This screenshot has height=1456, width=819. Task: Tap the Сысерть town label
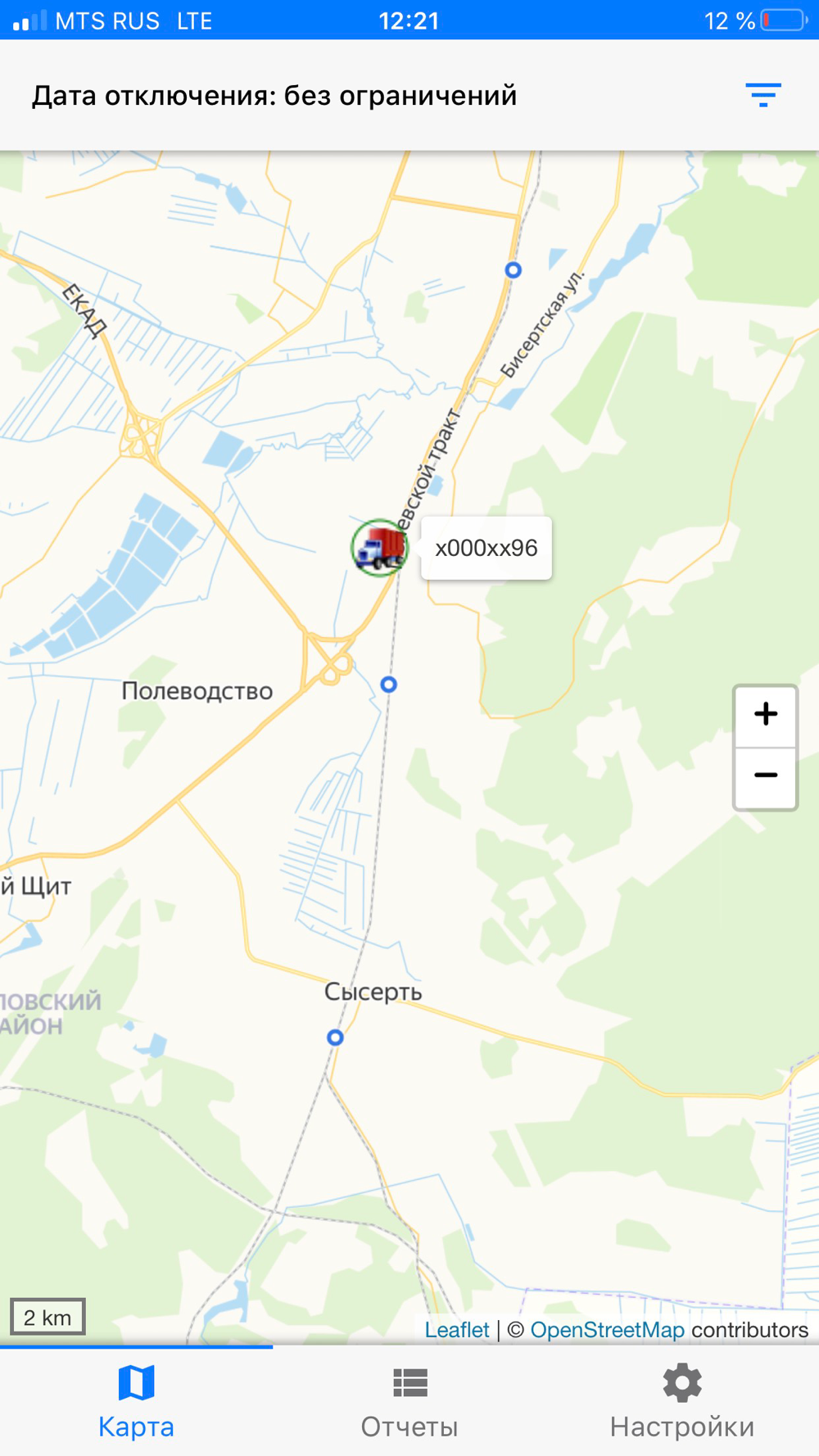[373, 992]
